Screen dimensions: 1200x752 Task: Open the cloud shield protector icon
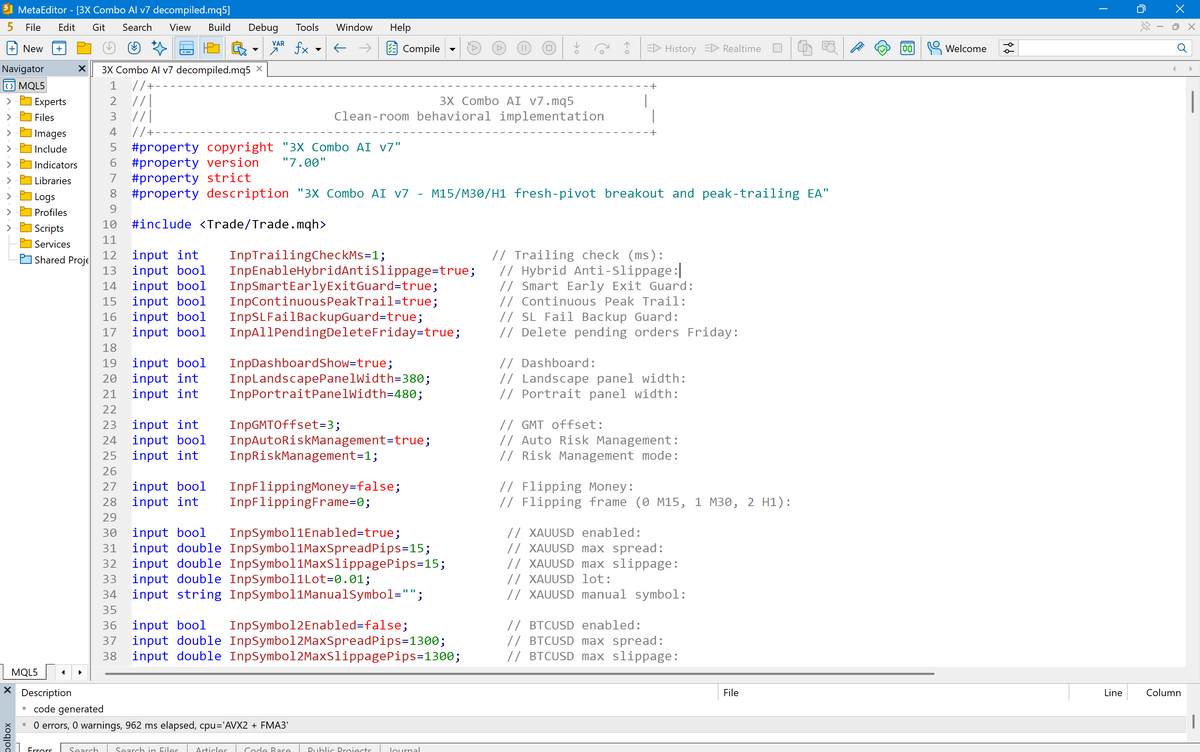pos(882,48)
